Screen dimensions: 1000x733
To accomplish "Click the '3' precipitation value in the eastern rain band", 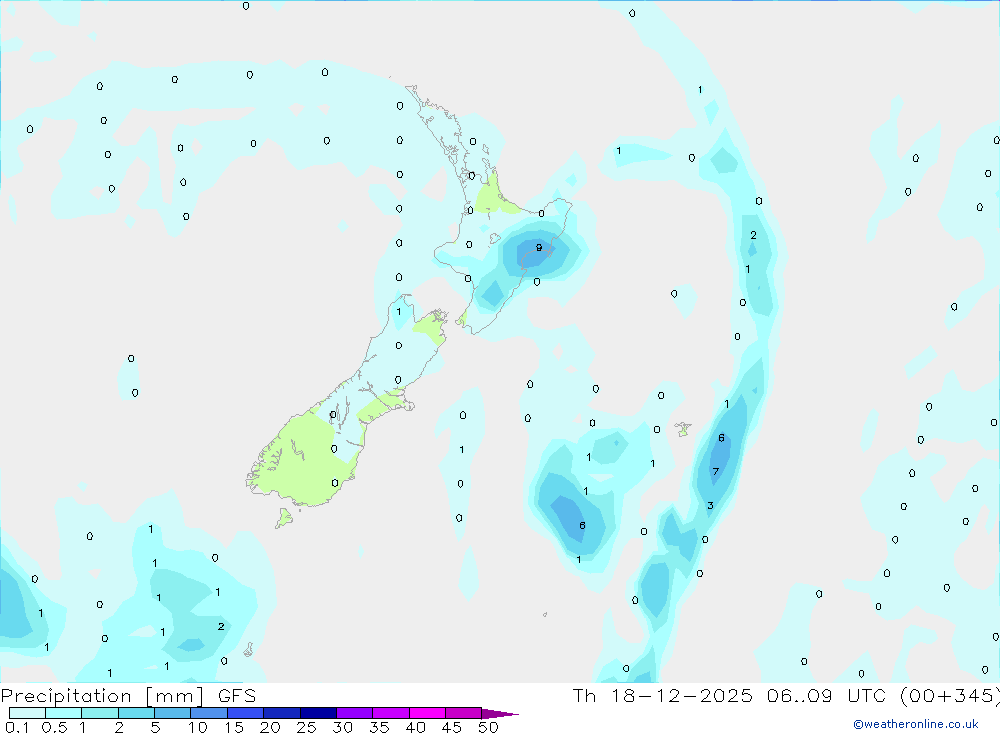I will (710, 505).
